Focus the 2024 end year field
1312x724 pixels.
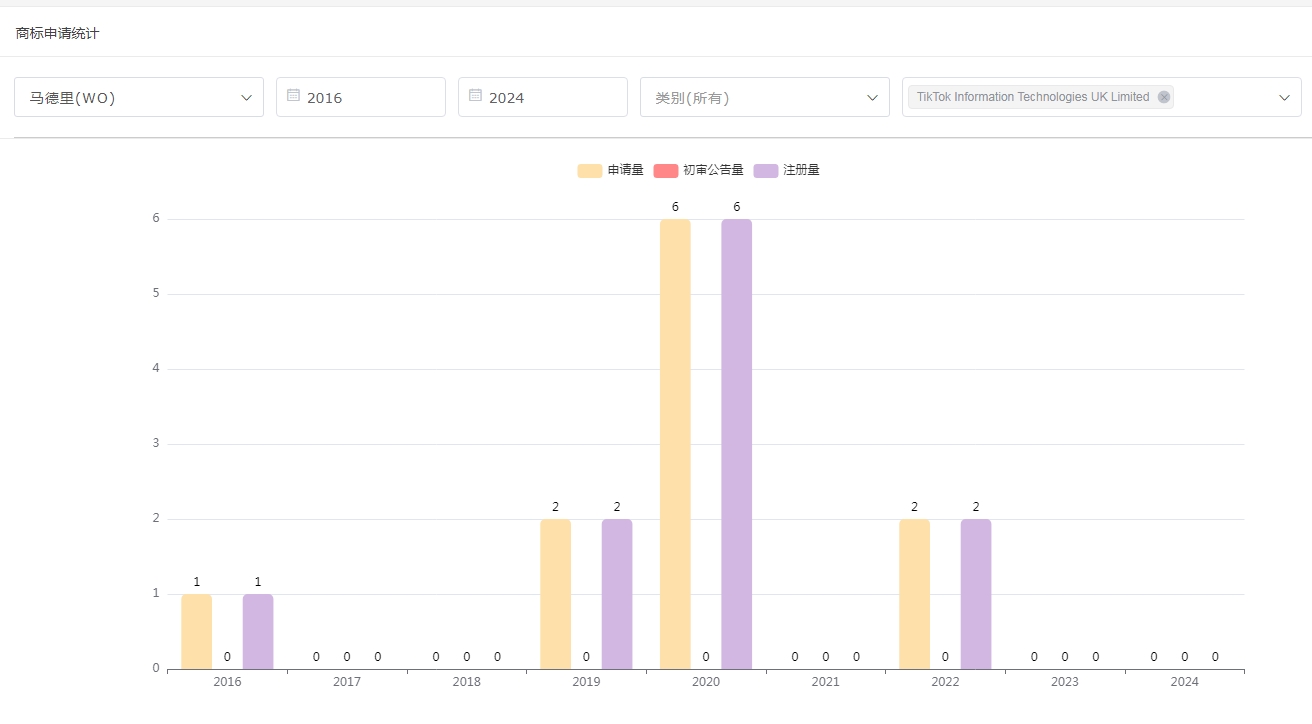[552, 98]
